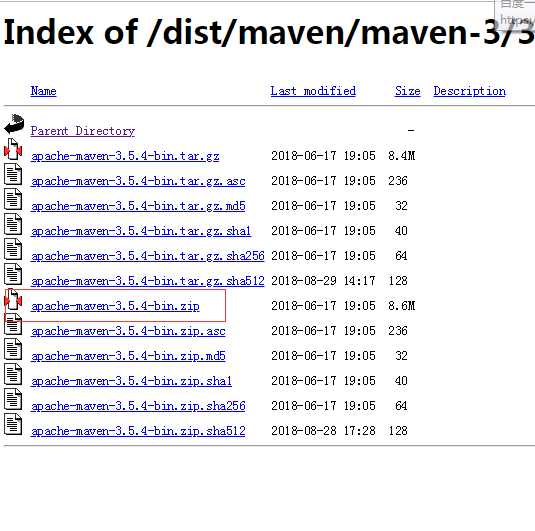Click the 8.6M size of bin.zip
Viewport: 535px width, 531px height.
point(402,306)
